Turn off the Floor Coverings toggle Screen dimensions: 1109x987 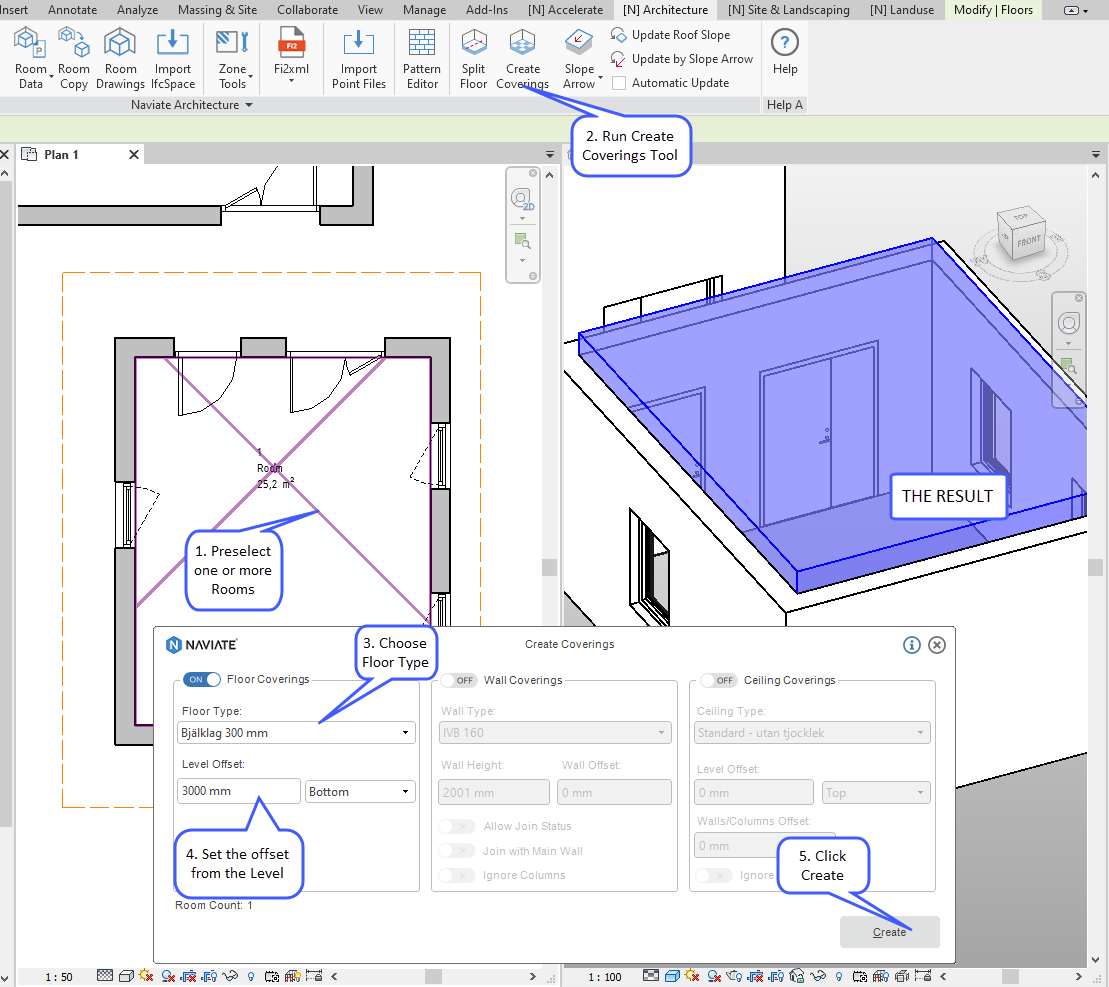(201, 680)
